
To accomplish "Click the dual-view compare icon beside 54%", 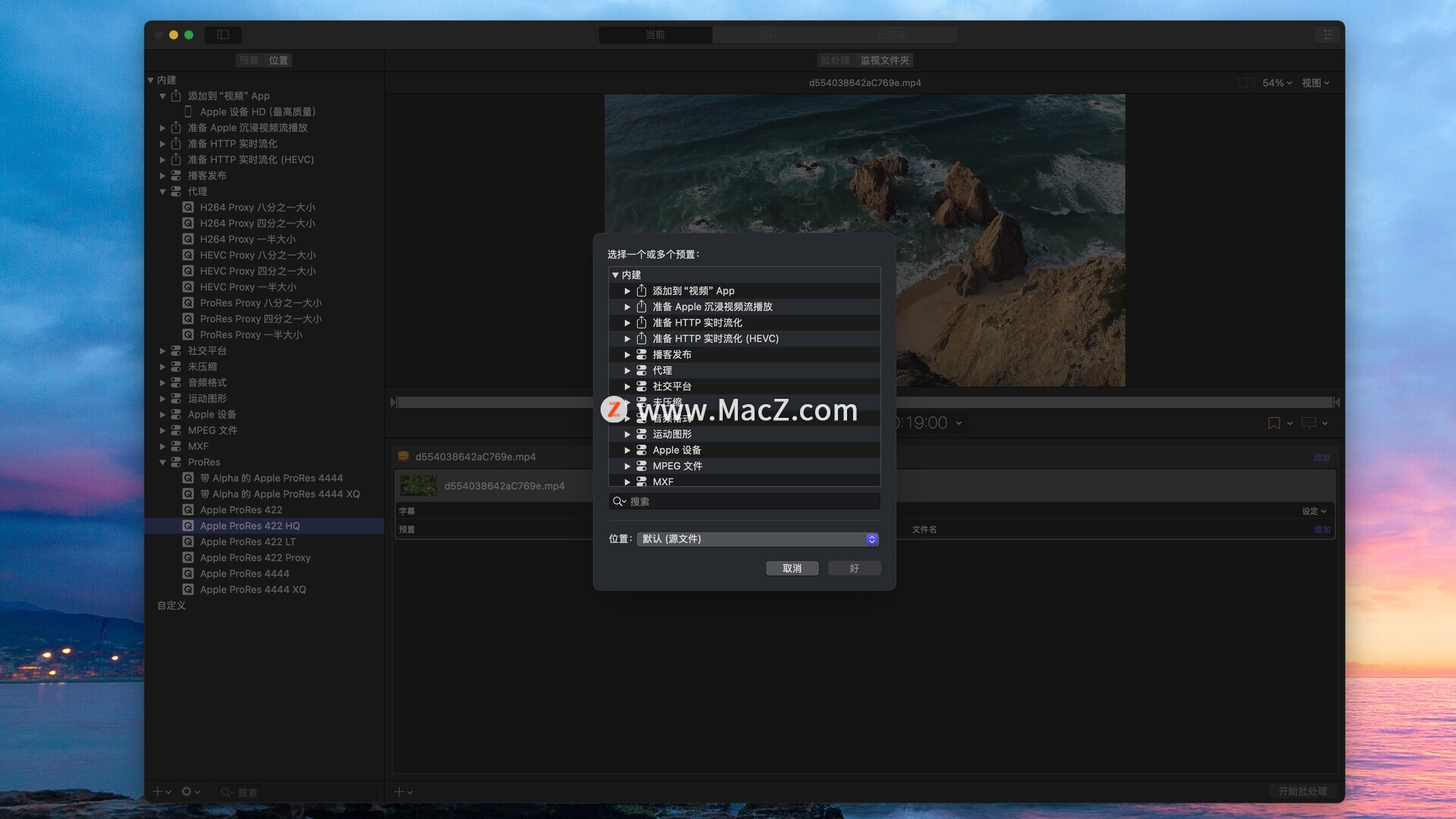I will 1246,83.
